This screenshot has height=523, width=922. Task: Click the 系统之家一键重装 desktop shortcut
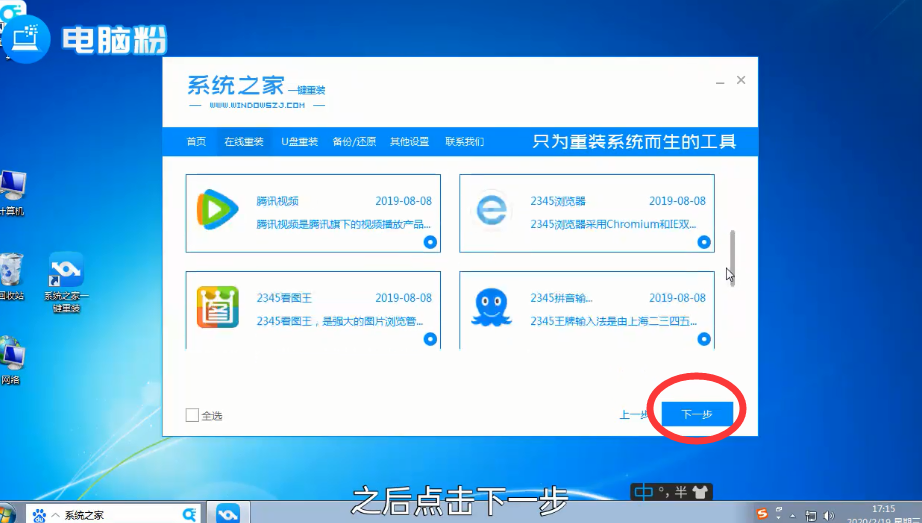tap(66, 282)
